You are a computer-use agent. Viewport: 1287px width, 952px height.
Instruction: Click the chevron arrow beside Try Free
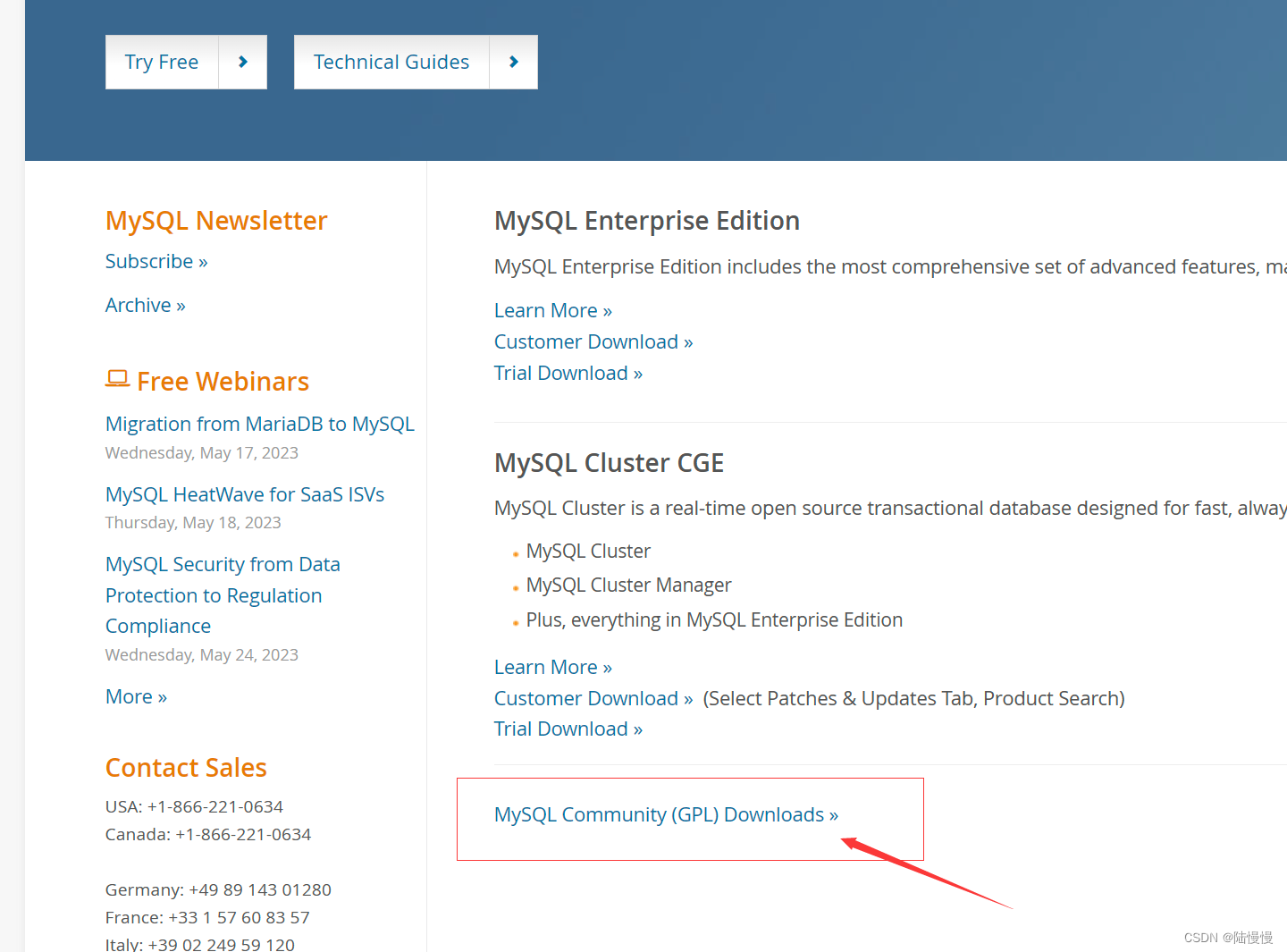243,62
